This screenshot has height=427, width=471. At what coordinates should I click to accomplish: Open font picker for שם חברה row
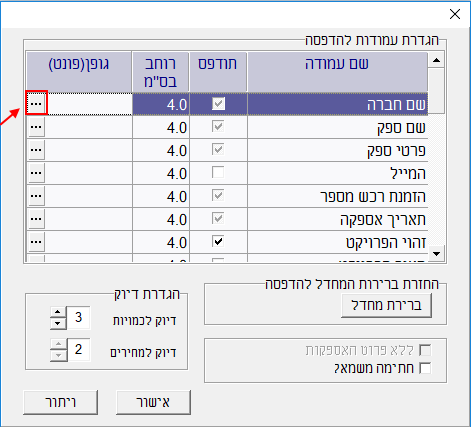pos(36,104)
